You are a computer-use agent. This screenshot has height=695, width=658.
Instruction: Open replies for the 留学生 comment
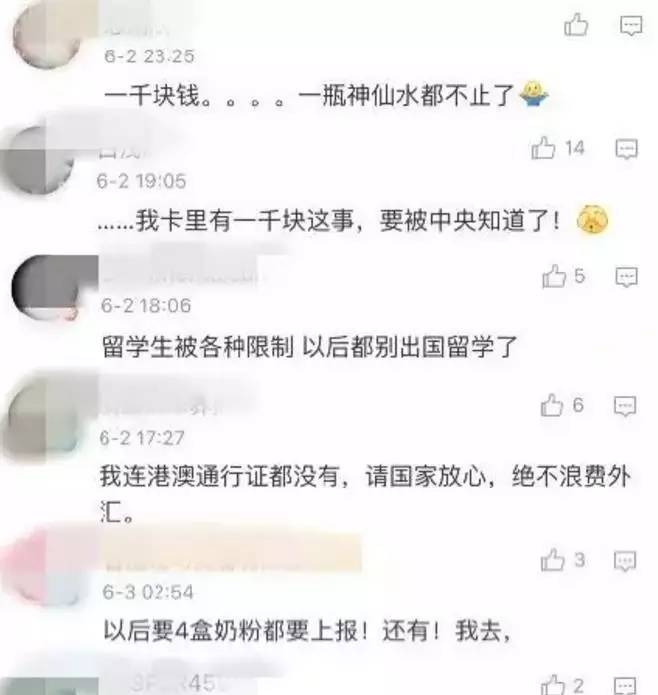click(x=627, y=277)
